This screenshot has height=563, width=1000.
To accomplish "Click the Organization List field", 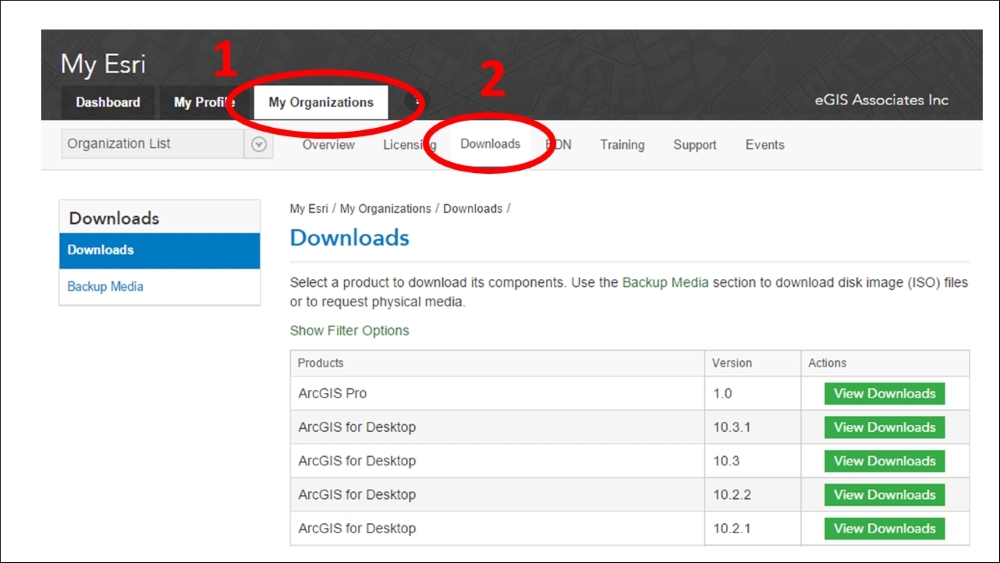I will 153,144.
